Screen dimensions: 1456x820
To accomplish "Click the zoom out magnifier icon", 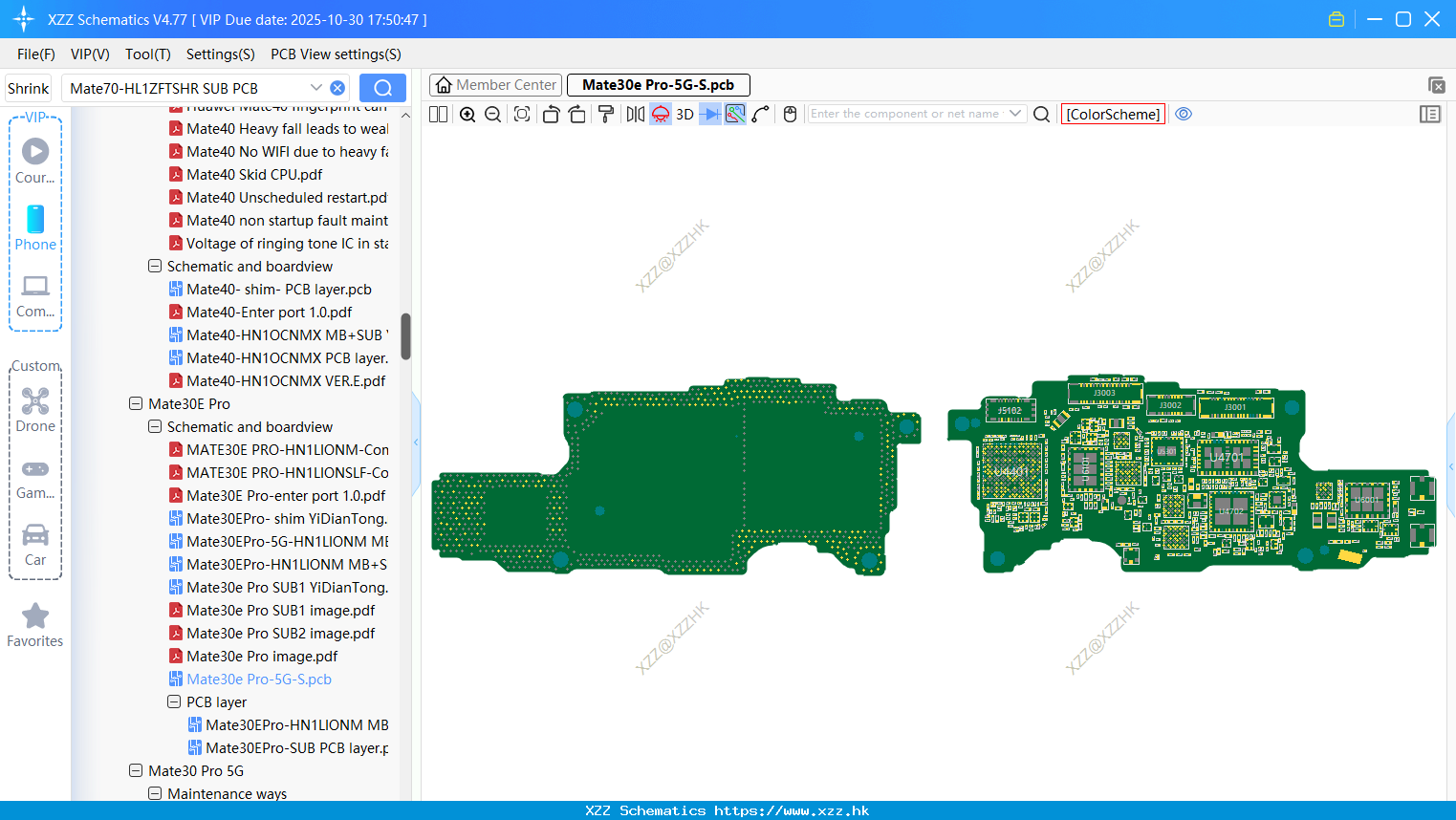I will click(493, 114).
